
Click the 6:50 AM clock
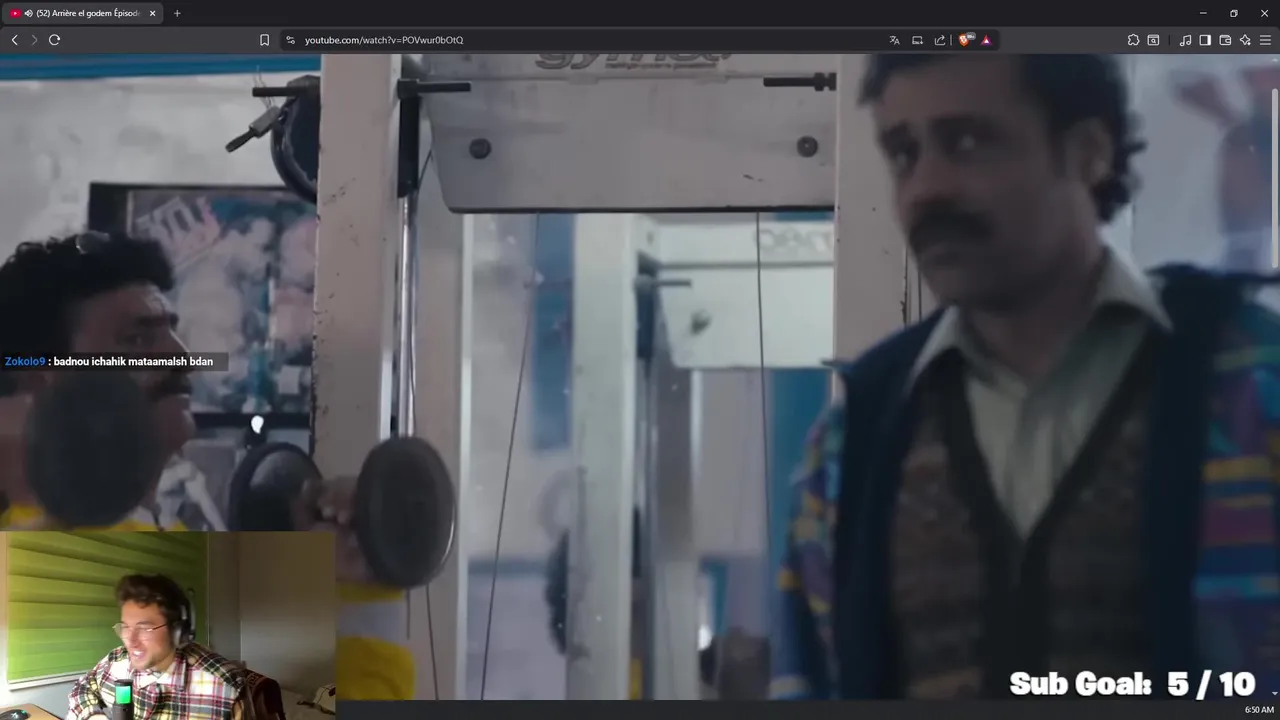tap(1259, 710)
